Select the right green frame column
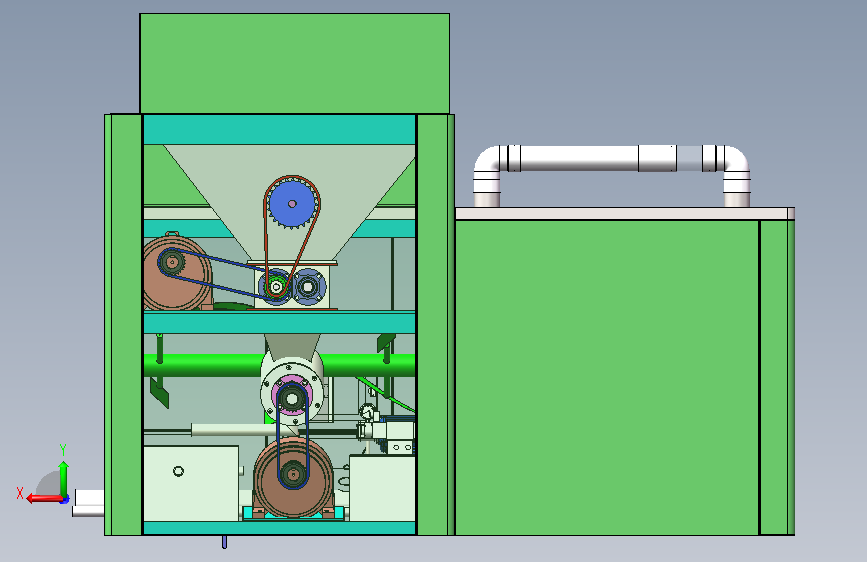 (x=436, y=325)
